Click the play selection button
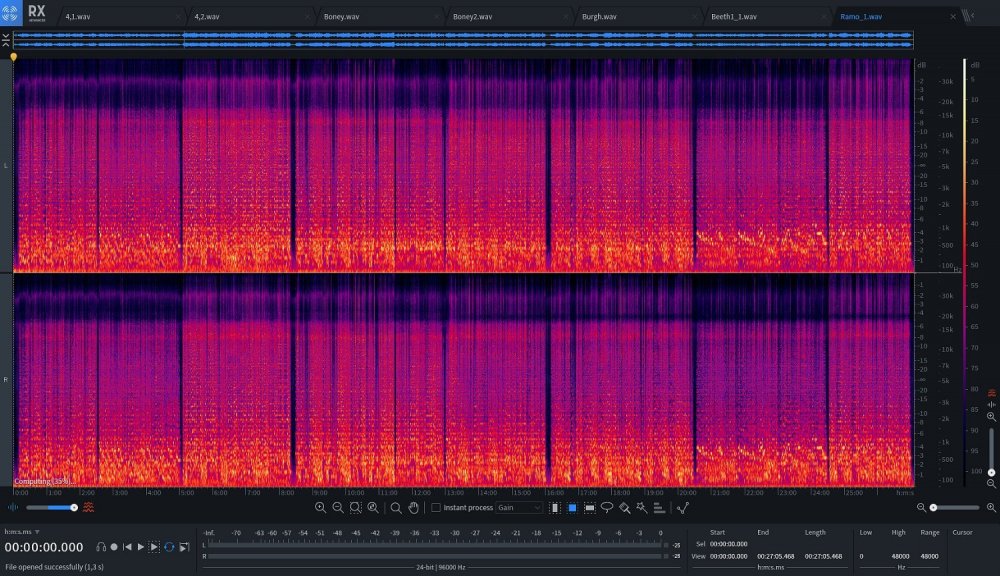 [x=154, y=547]
